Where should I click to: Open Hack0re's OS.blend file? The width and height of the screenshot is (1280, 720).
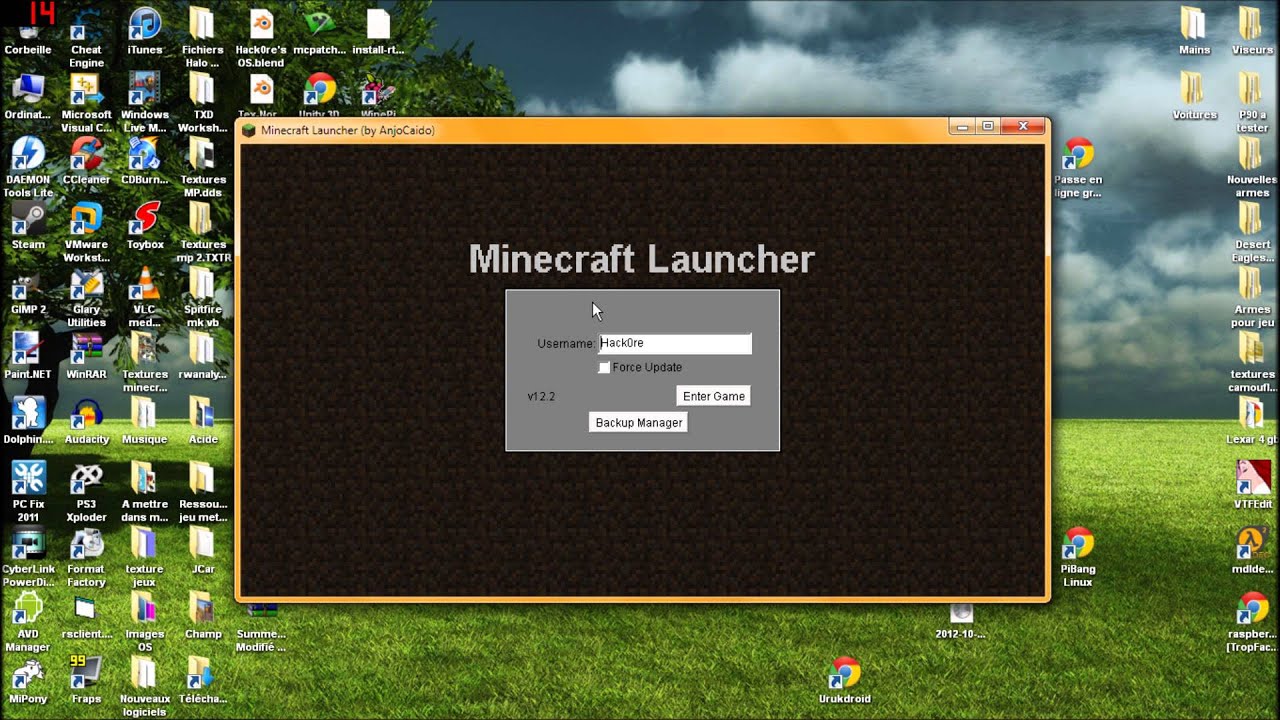[x=260, y=37]
